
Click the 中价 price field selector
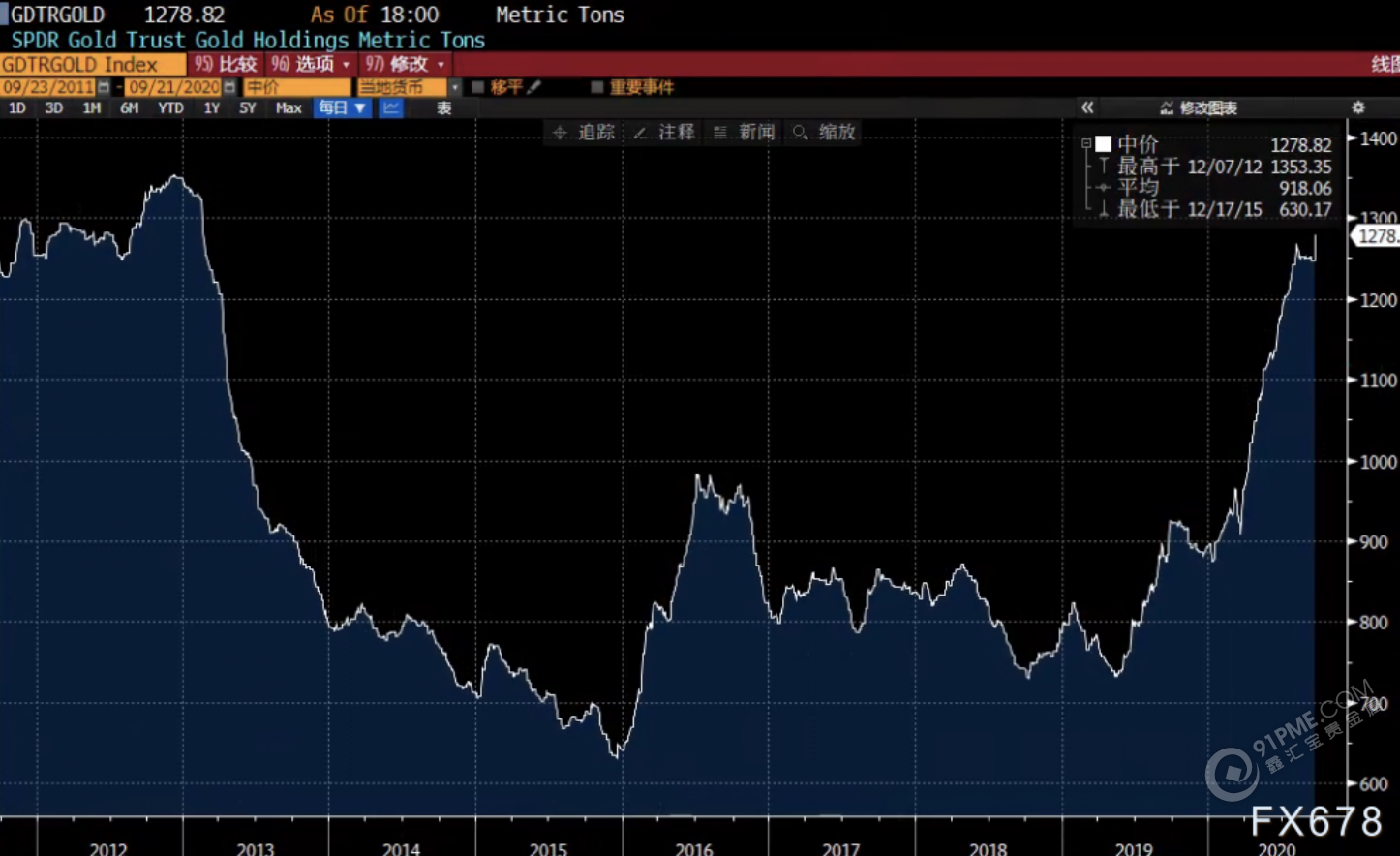point(297,87)
